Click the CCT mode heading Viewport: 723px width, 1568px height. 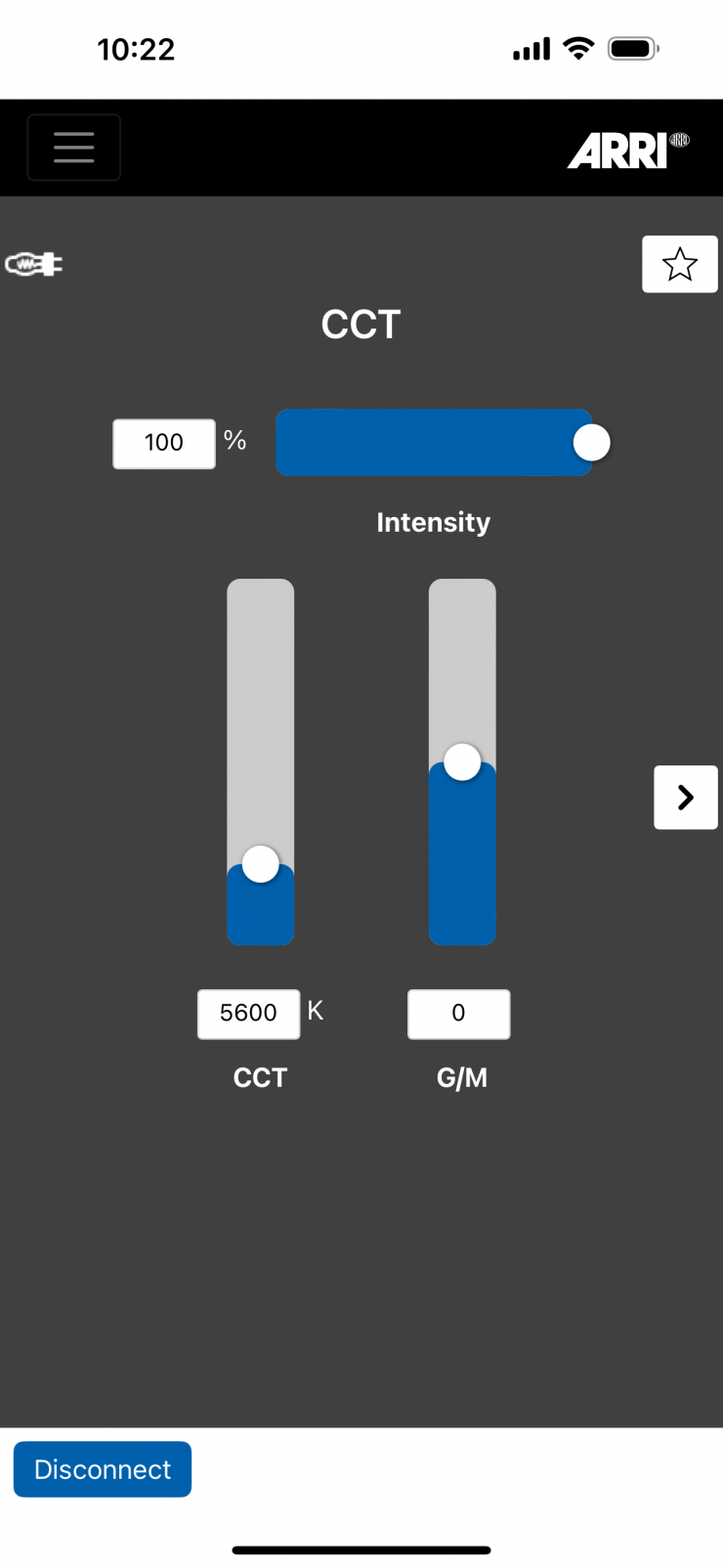(361, 325)
